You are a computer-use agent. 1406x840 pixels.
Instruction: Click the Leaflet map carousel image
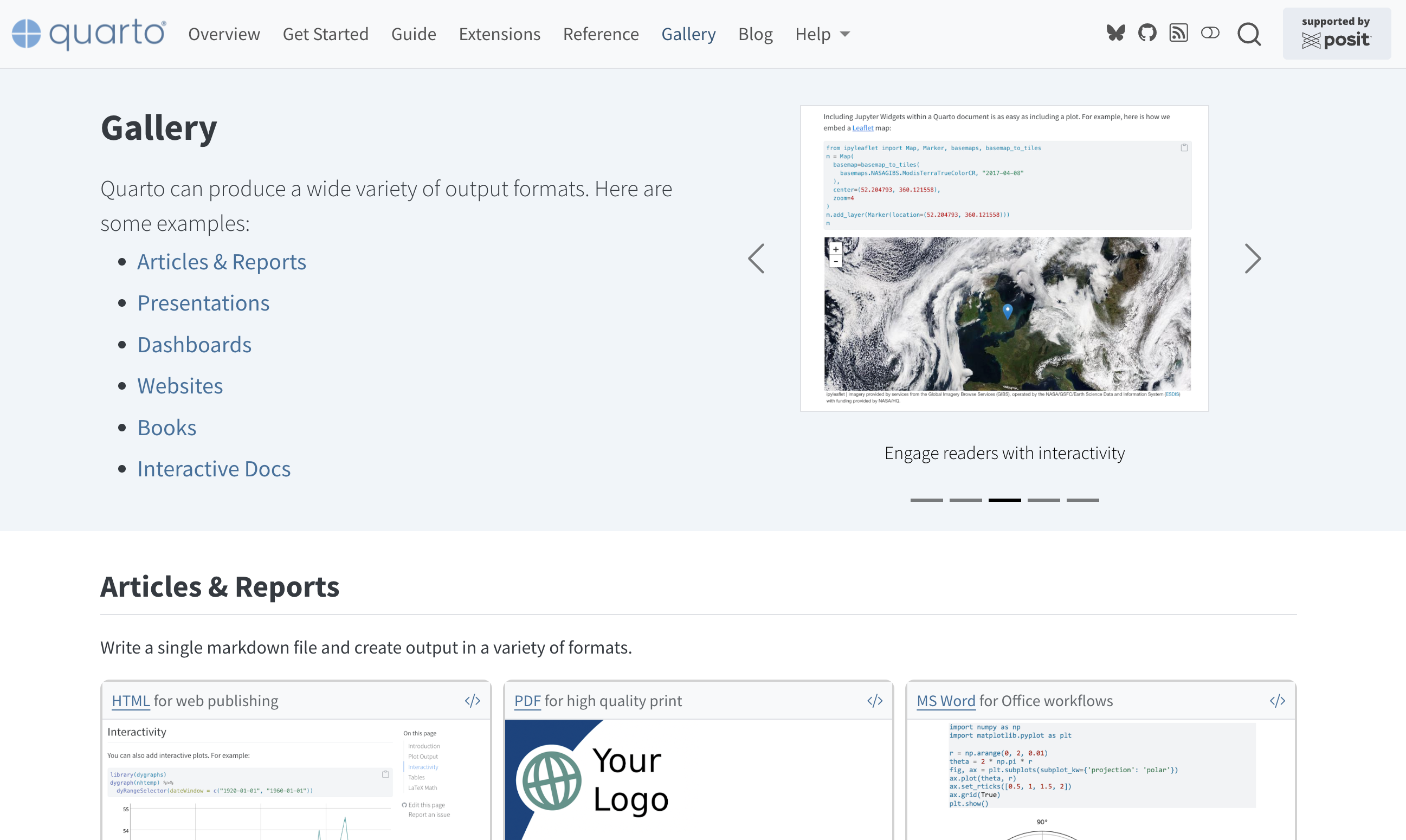[1005, 258]
